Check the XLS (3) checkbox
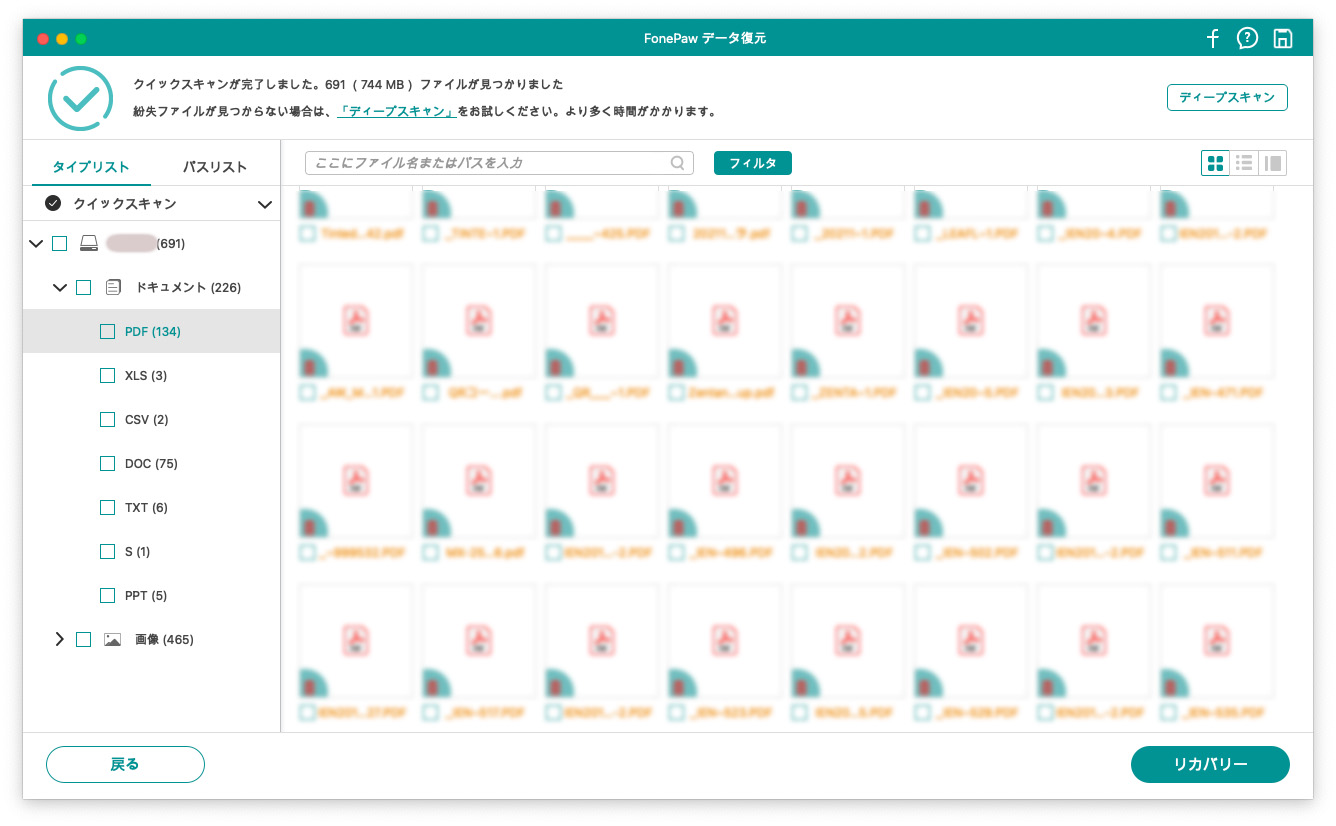1336x826 pixels. pos(107,375)
